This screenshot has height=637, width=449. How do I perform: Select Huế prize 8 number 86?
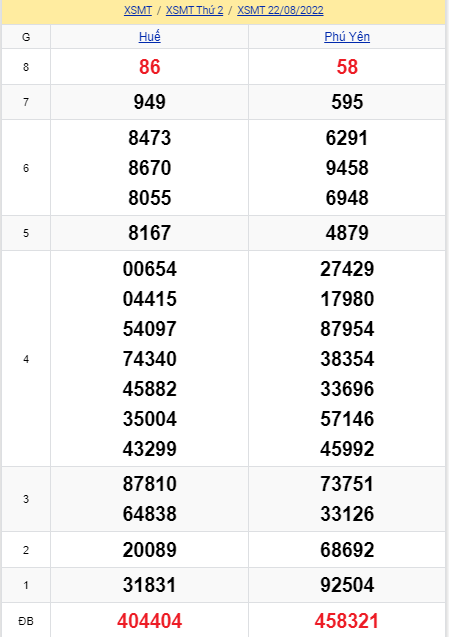pos(150,67)
